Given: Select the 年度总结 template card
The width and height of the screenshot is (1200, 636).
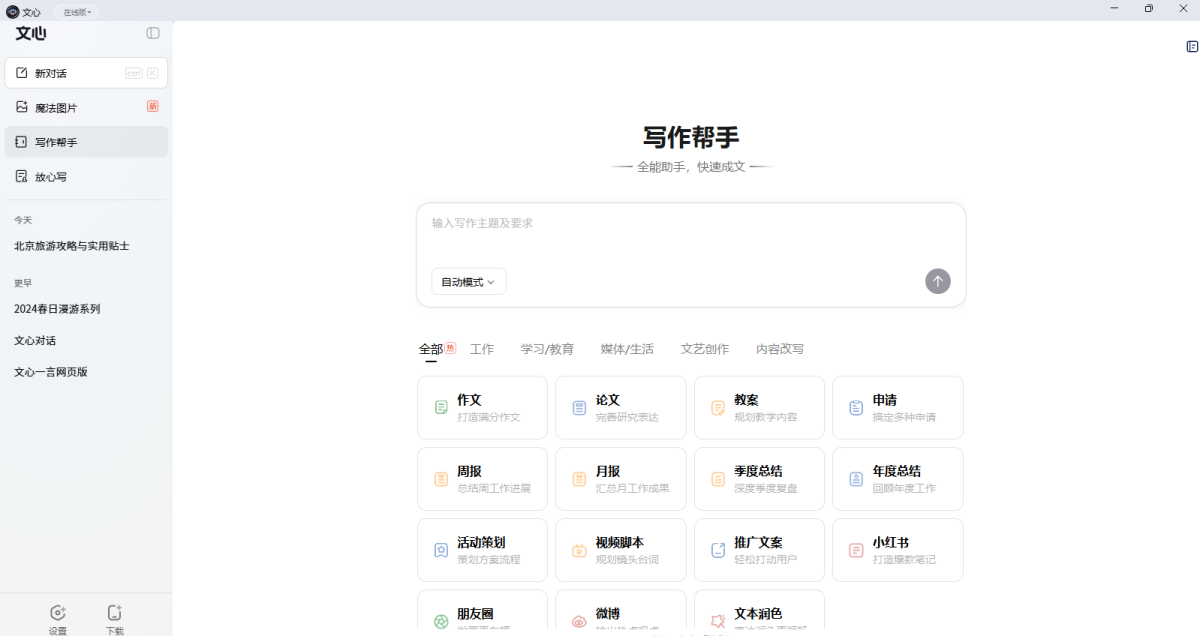Looking at the screenshot, I should point(897,479).
